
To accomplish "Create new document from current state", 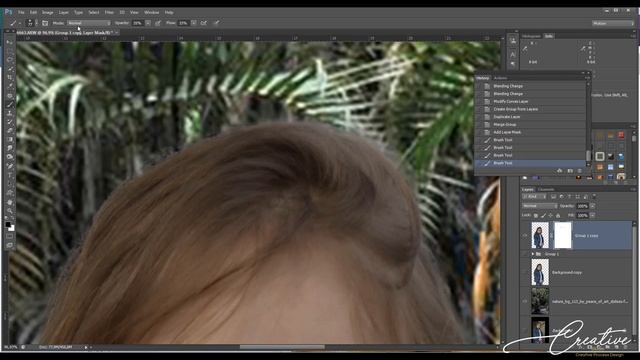I will tap(560, 171).
